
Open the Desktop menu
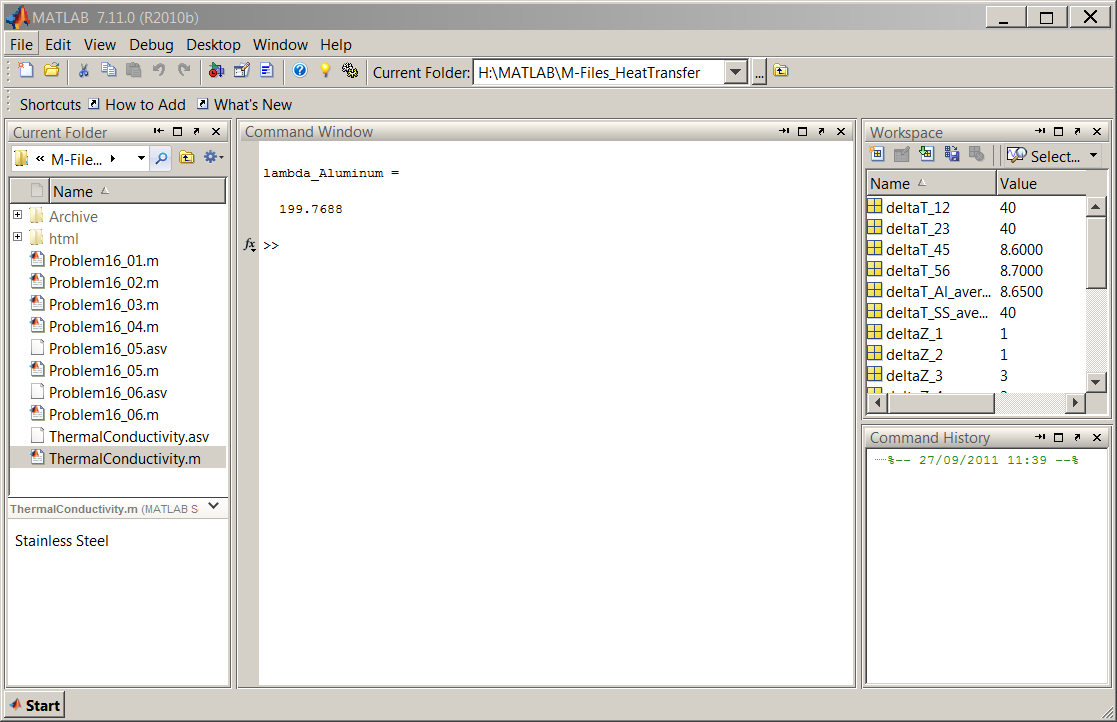coord(213,45)
